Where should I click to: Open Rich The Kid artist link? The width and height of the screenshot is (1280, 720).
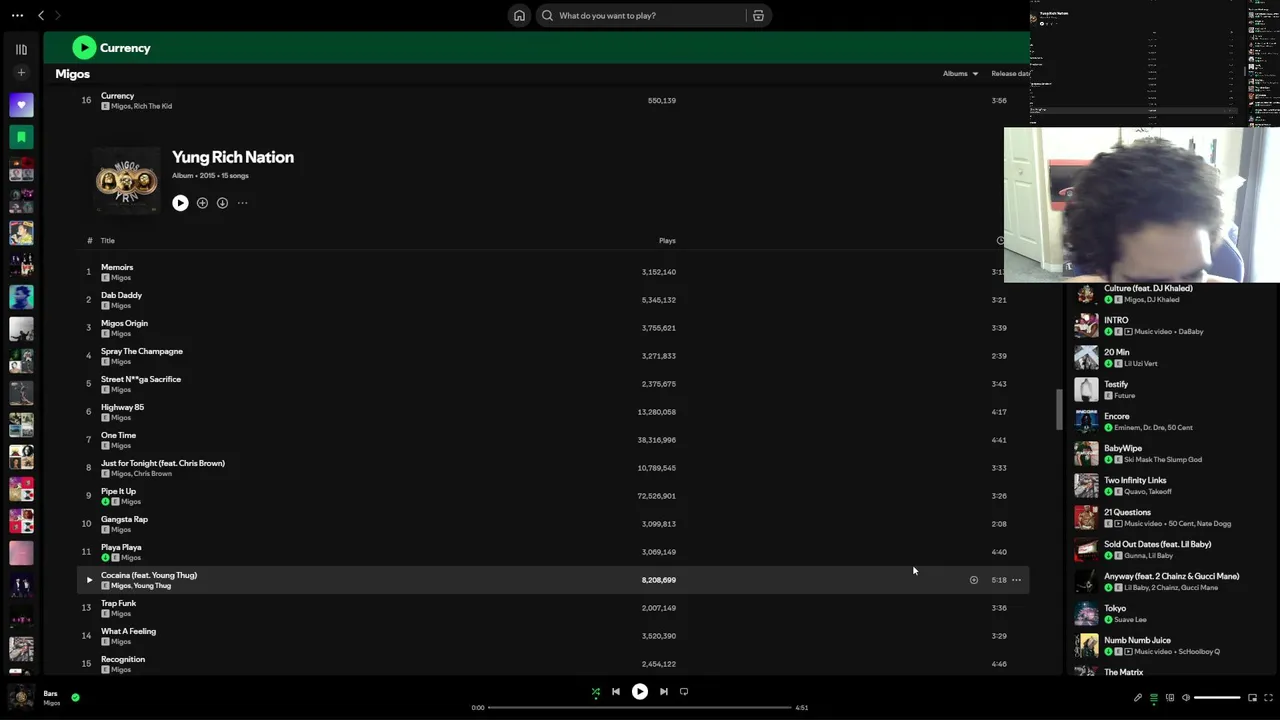click(153, 106)
